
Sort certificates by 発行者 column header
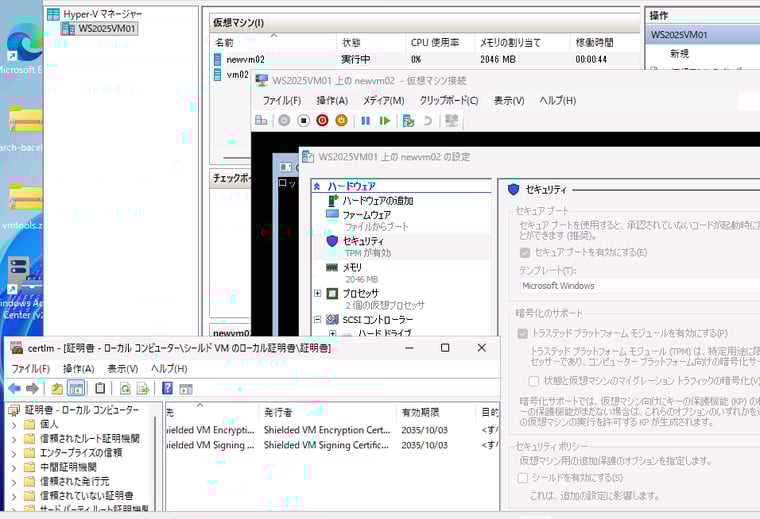point(327,412)
